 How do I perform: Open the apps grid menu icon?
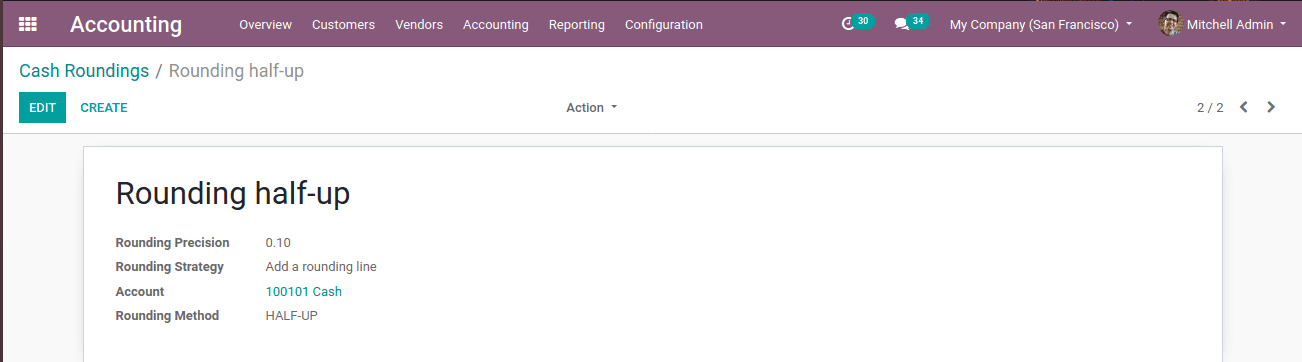point(28,24)
